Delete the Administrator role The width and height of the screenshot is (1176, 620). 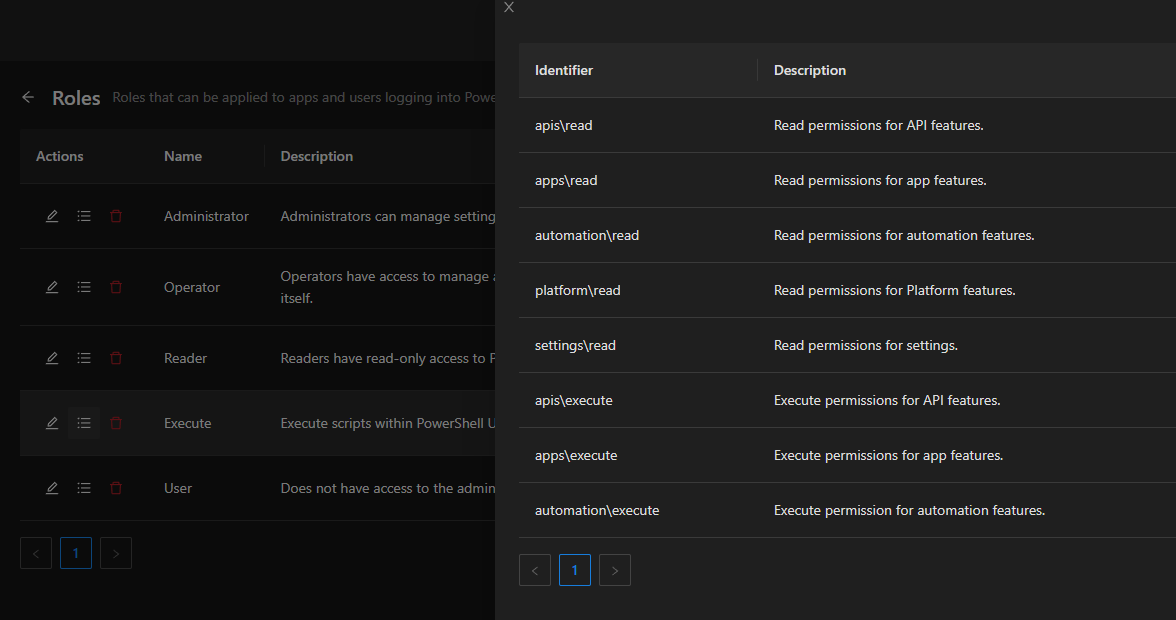116,216
